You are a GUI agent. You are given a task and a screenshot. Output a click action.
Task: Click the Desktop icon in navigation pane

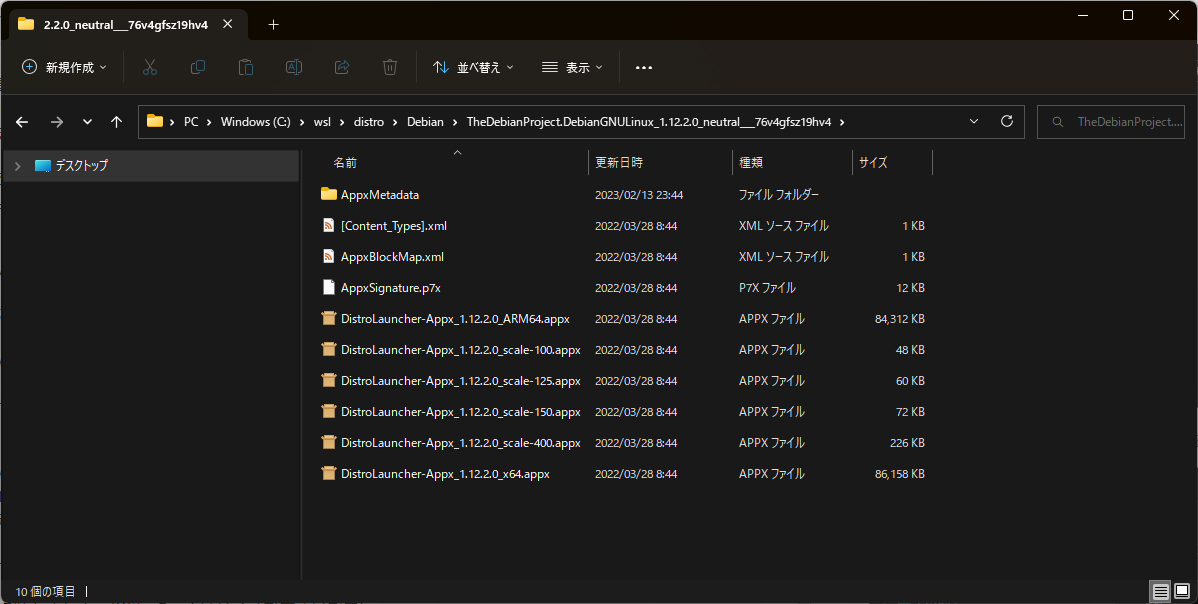[x=43, y=165]
